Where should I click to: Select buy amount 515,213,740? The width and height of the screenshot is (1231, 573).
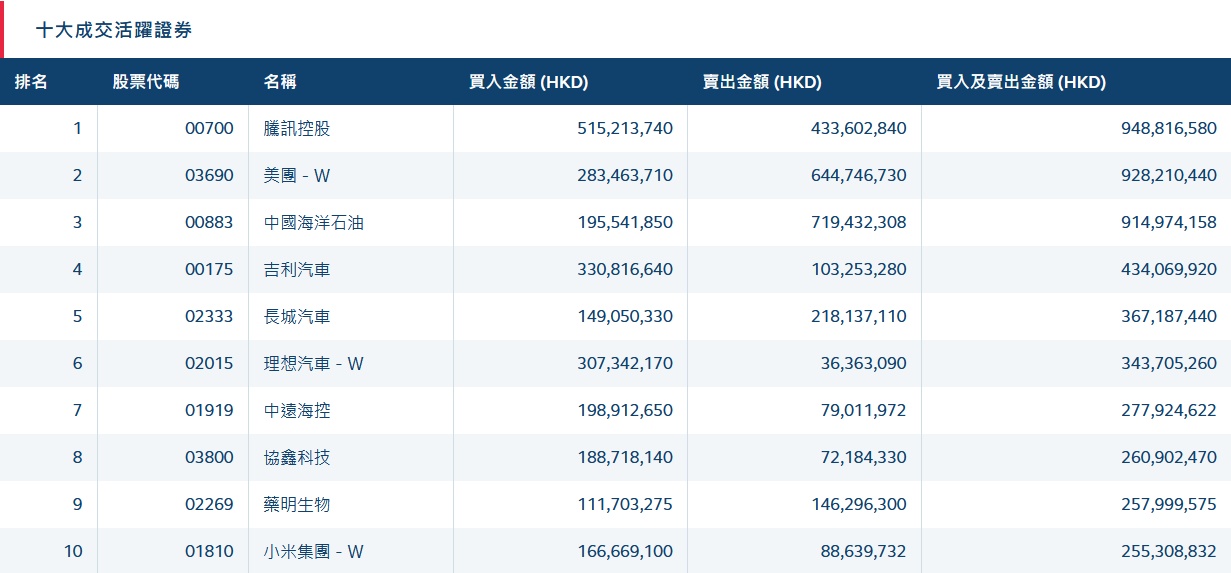625,128
